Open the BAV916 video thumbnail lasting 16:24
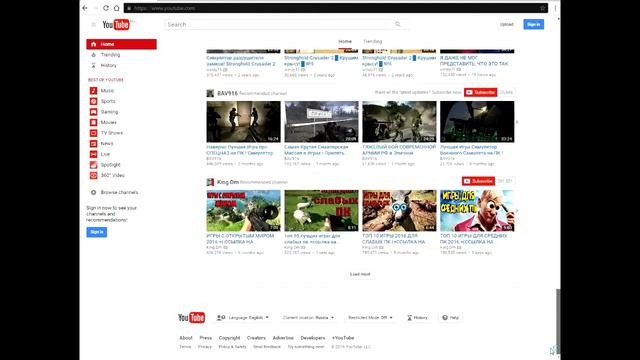 tap(243, 122)
